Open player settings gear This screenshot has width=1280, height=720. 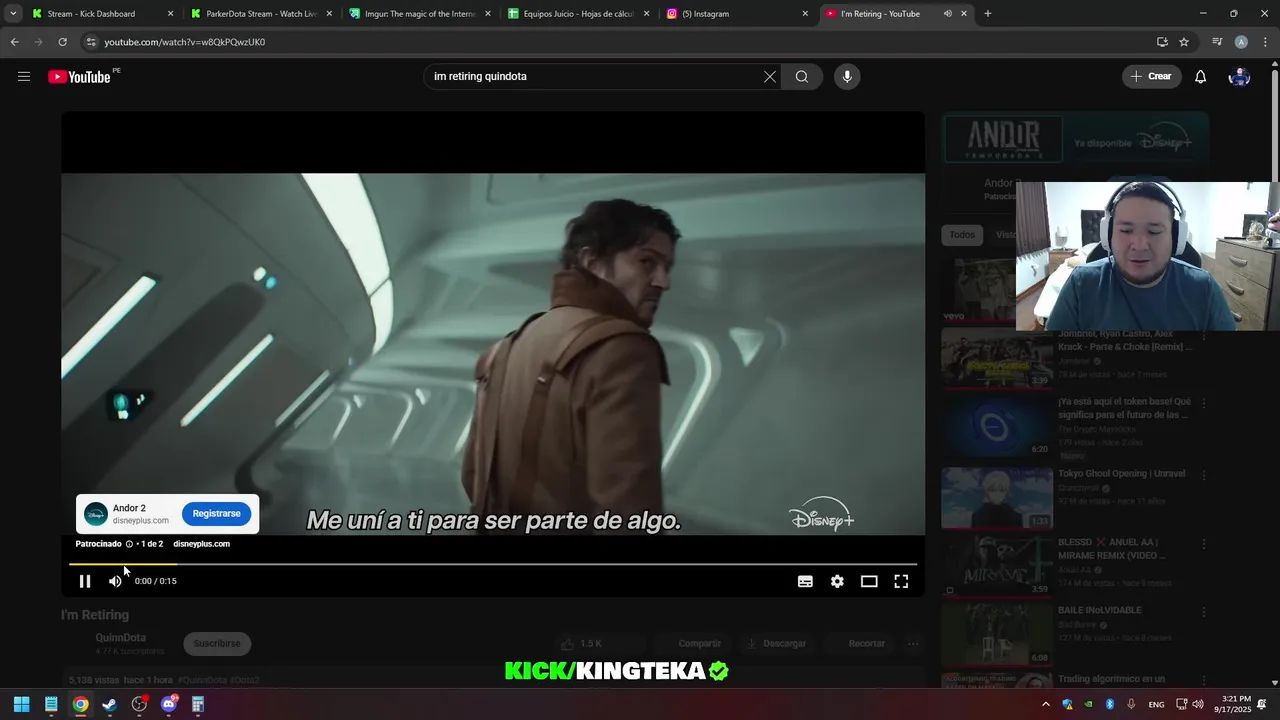point(837,581)
